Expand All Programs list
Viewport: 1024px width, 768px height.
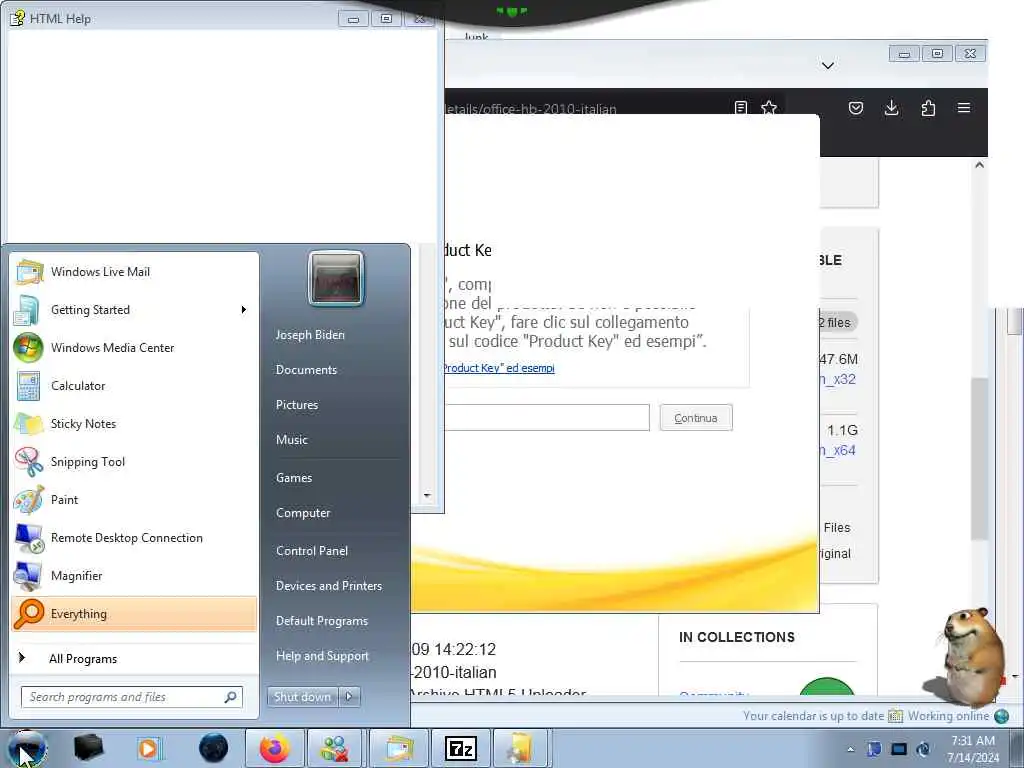(x=134, y=658)
